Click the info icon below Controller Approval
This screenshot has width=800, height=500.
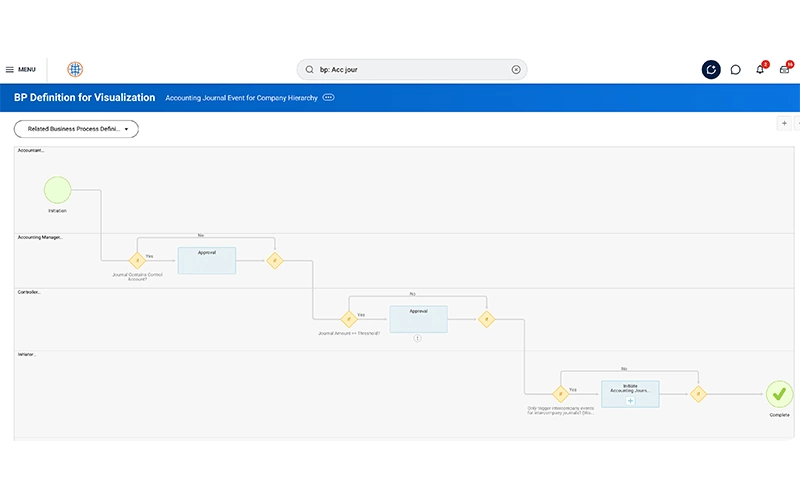pos(417,338)
